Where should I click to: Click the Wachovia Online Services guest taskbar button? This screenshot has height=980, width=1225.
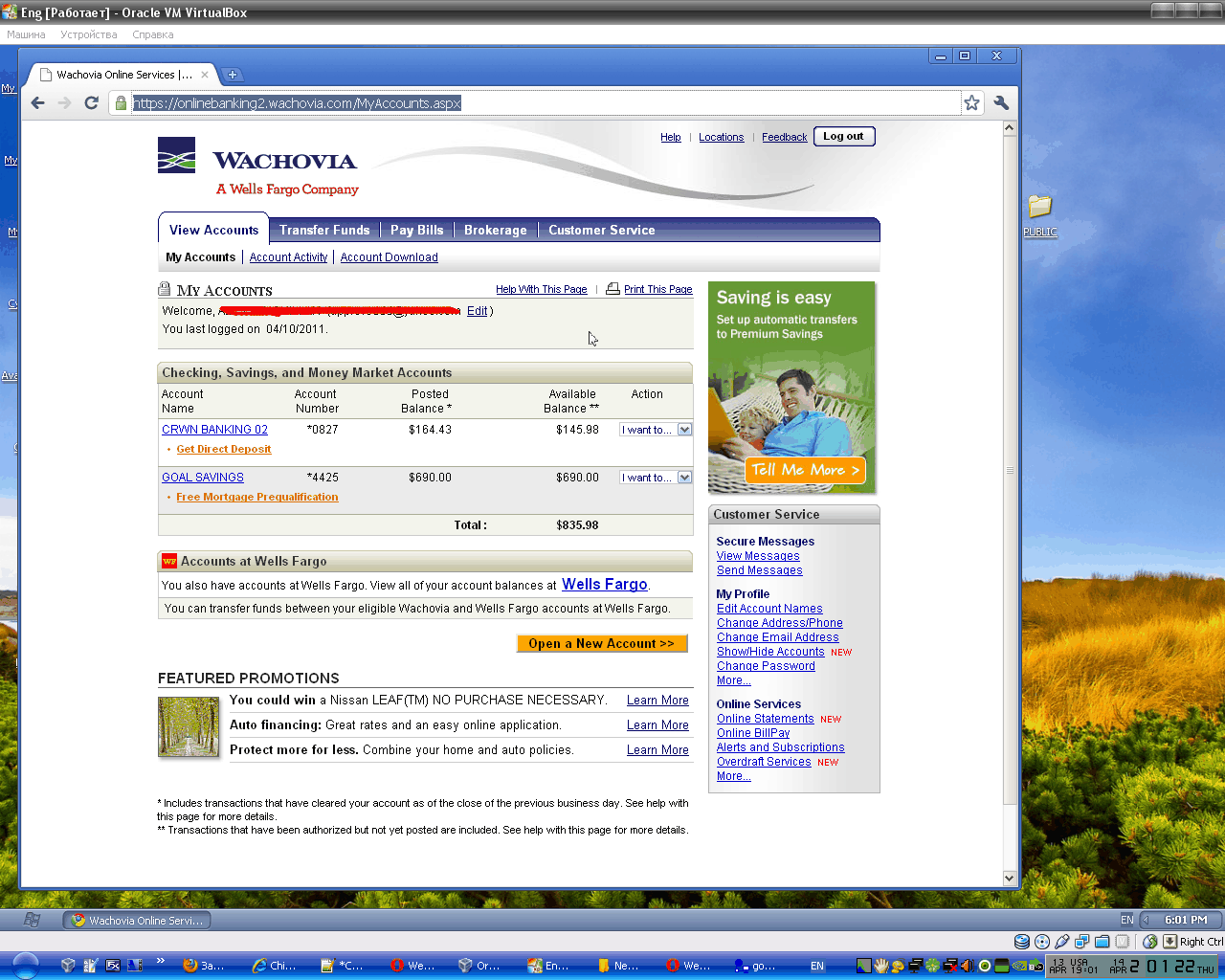(x=138, y=921)
